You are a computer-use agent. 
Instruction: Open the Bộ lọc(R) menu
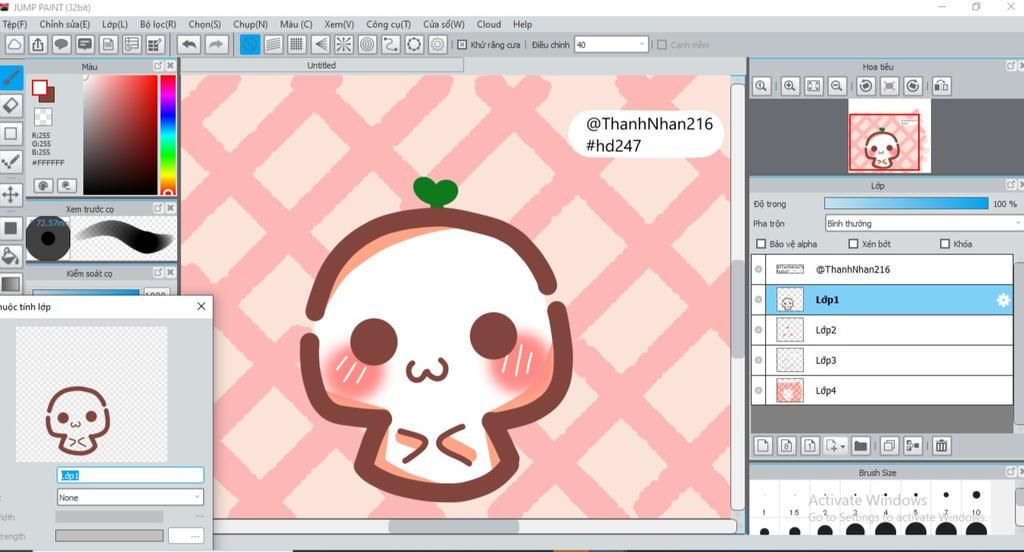tap(158, 24)
